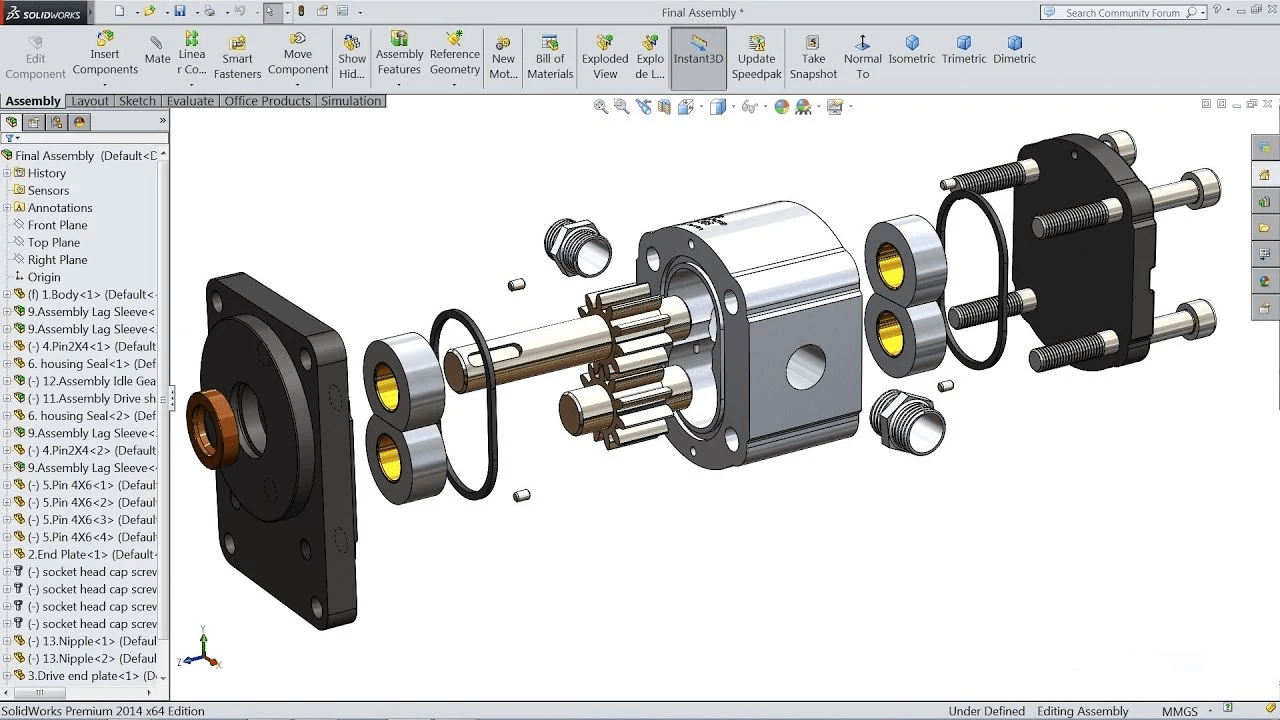Image resolution: width=1280 pixels, height=720 pixels.
Task: Click the Search Community Forum field
Action: (1120, 12)
